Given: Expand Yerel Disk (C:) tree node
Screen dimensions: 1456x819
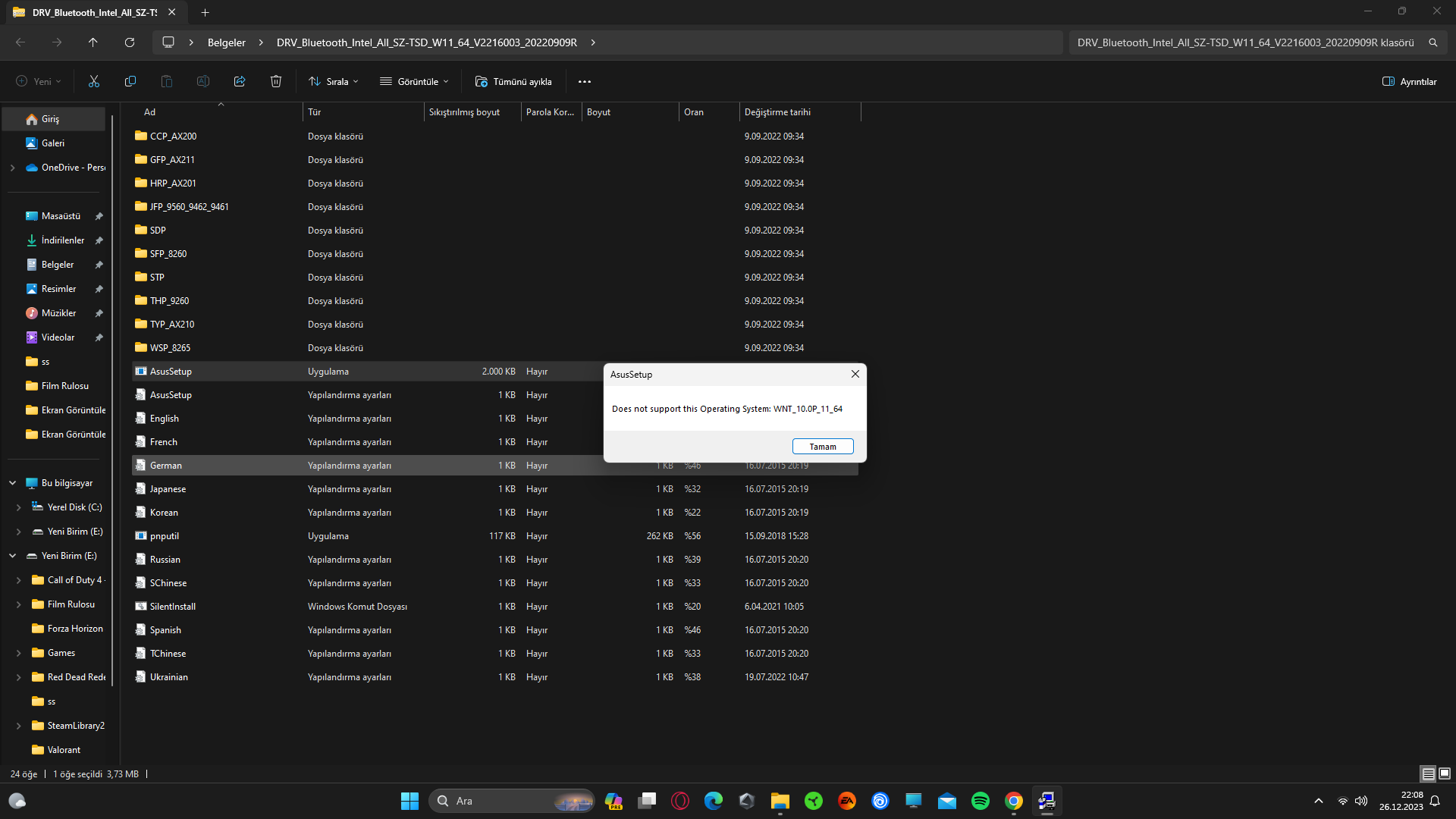Looking at the screenshot, I should [19, 507].
